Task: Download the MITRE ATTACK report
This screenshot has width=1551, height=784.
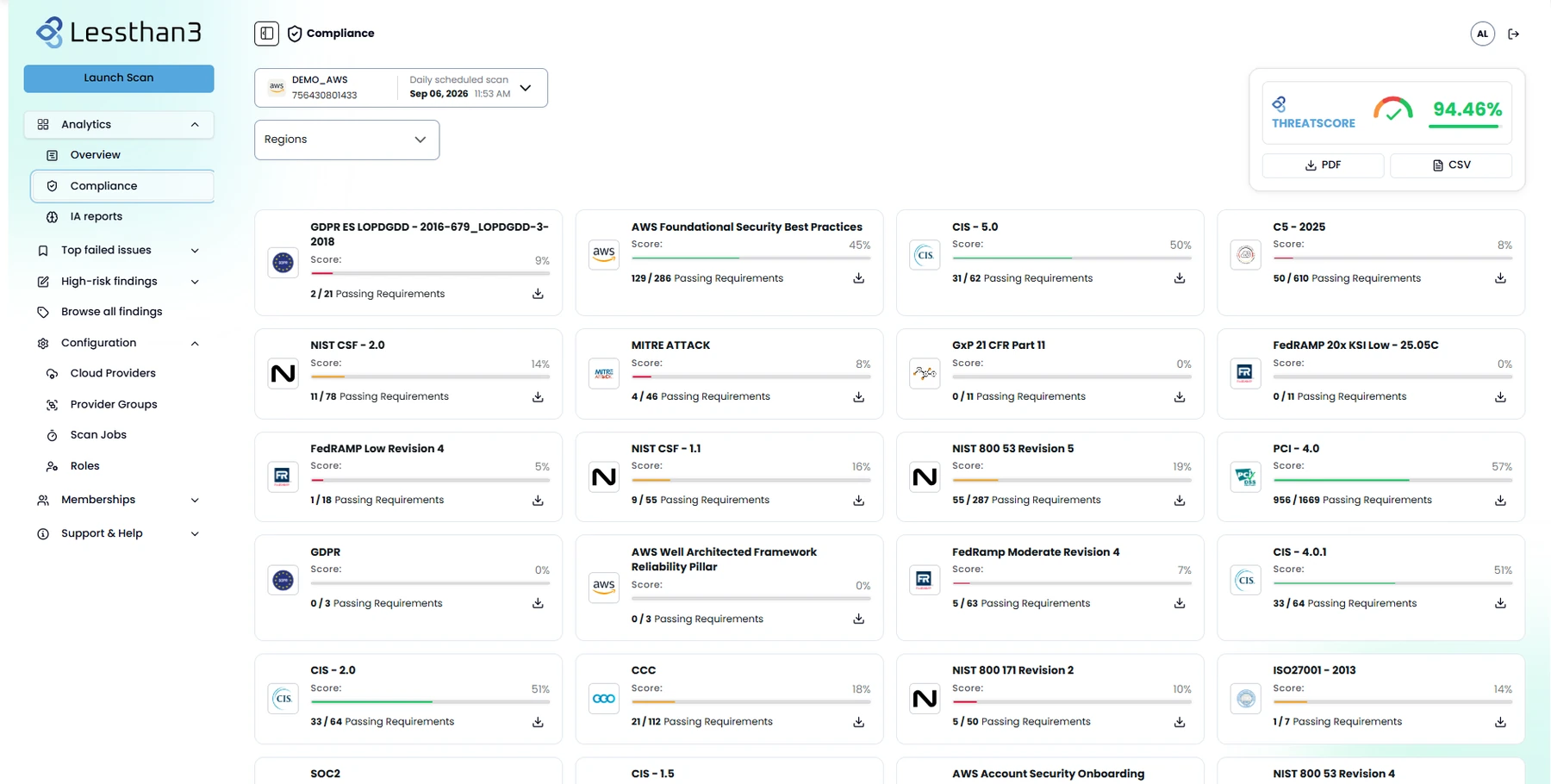Action: click(858, 397)
